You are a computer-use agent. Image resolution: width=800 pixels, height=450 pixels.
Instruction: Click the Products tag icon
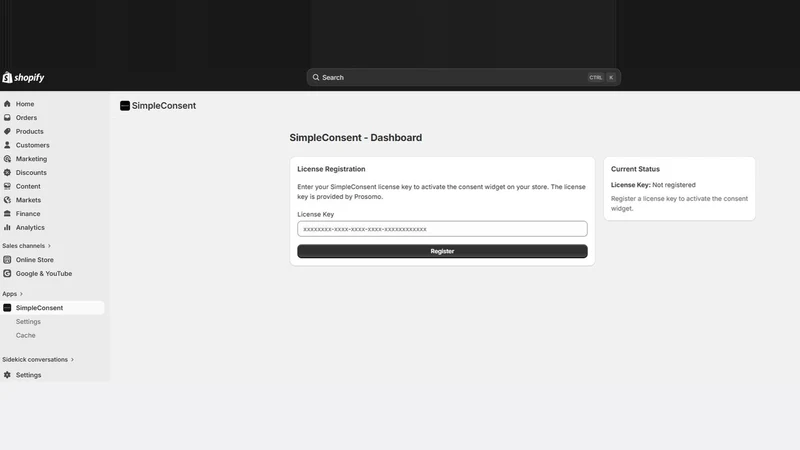[x=7, y=131]
